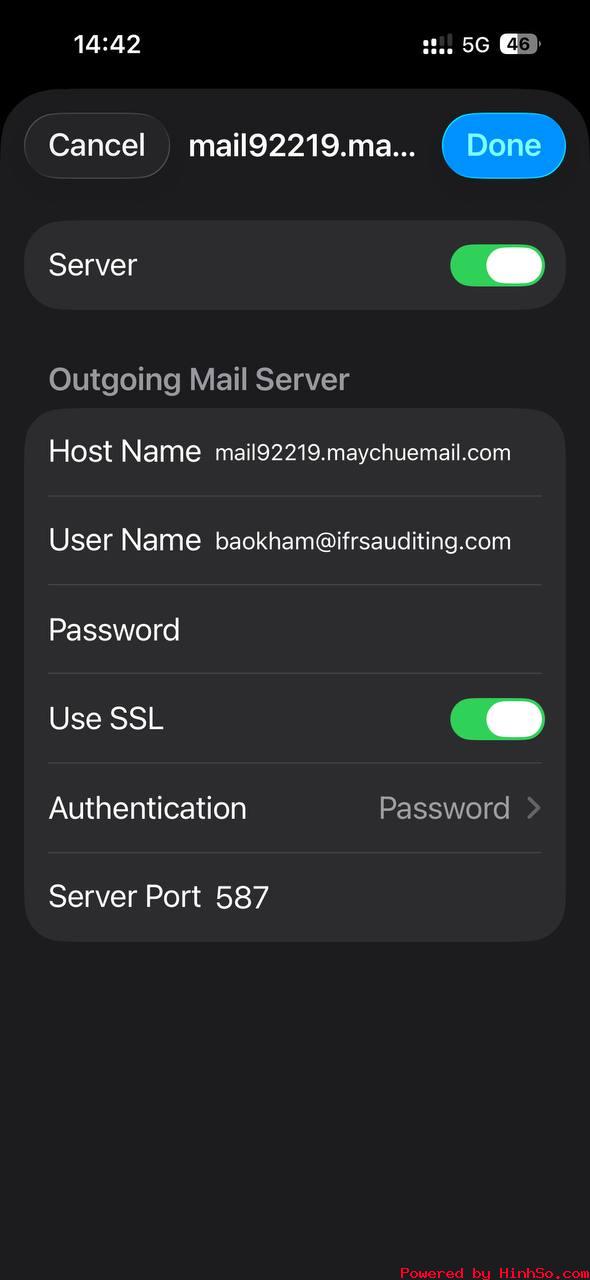Select the Authentication Password value
590x1280 pixels.
444,808
